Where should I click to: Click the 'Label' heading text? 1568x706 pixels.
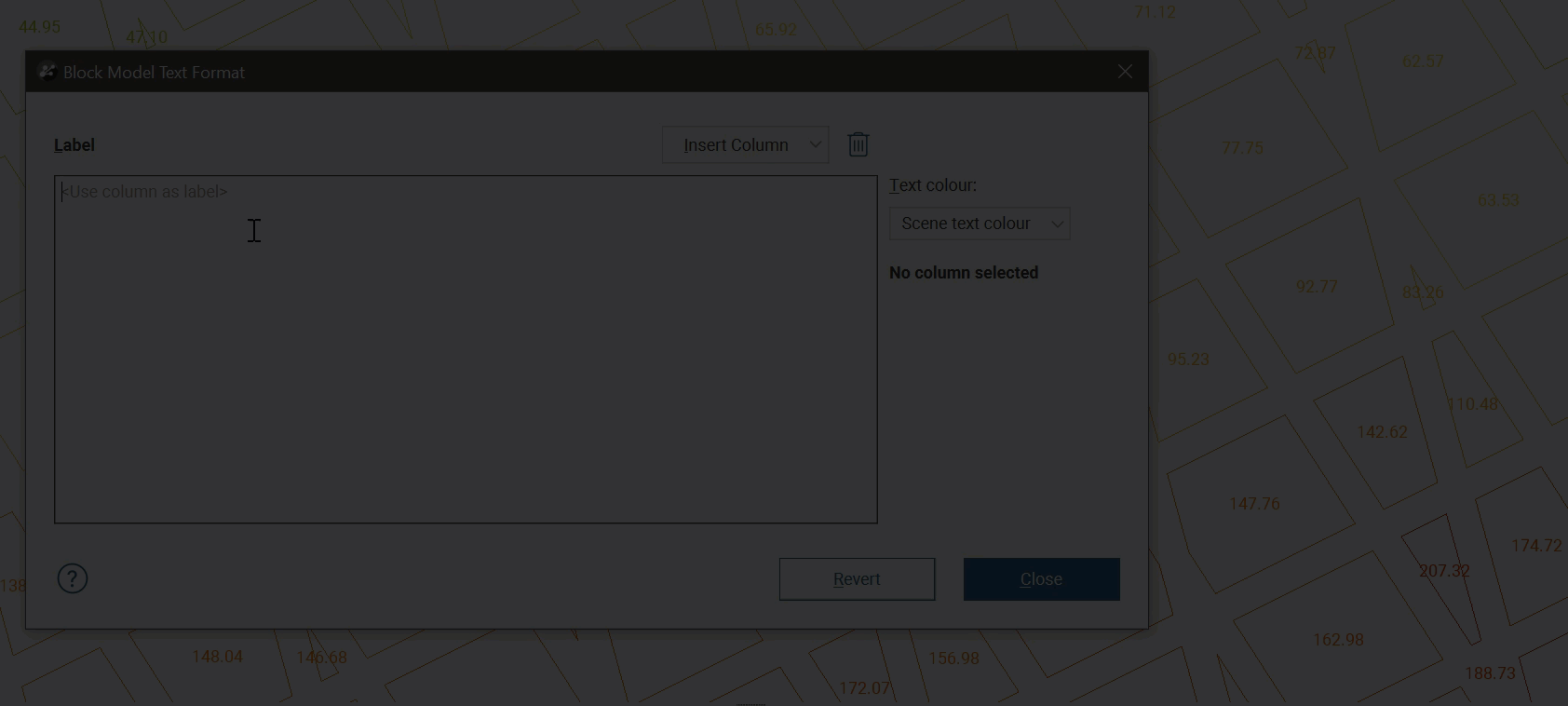pos(74,145)
